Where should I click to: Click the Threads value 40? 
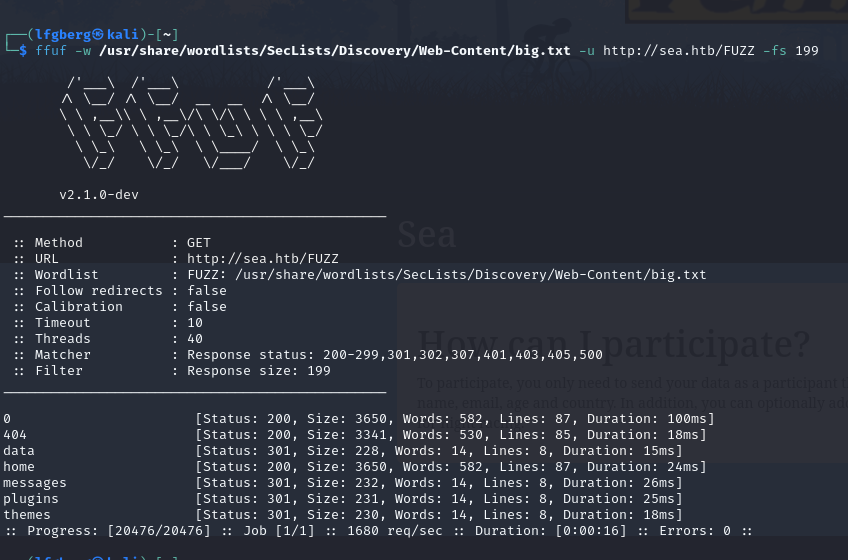point(195,339)
